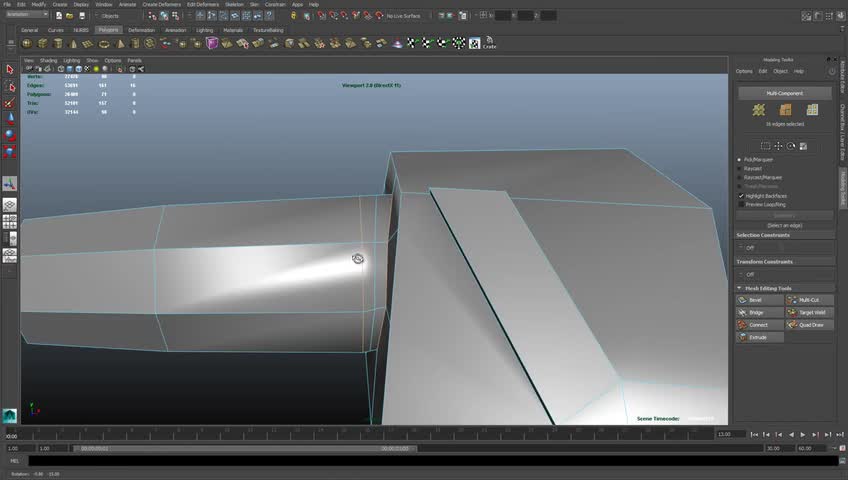This screenshot has width=848, height=480.
Task: Collapse the Mesh Editing Tools section
Action: [x=740, y=288]
